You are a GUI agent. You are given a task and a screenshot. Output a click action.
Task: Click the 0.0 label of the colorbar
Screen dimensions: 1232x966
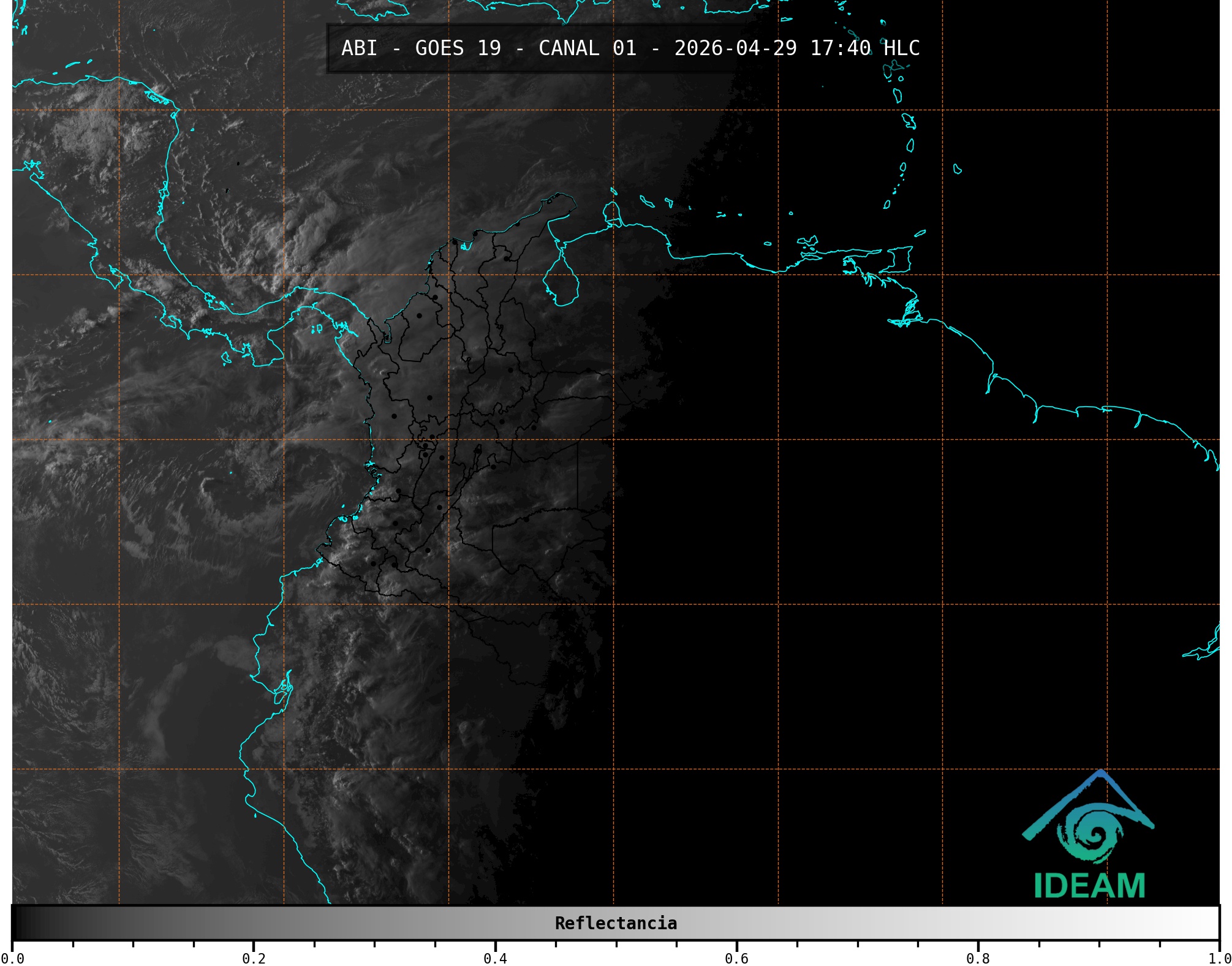pyautogui.click(x=12, y=958)
